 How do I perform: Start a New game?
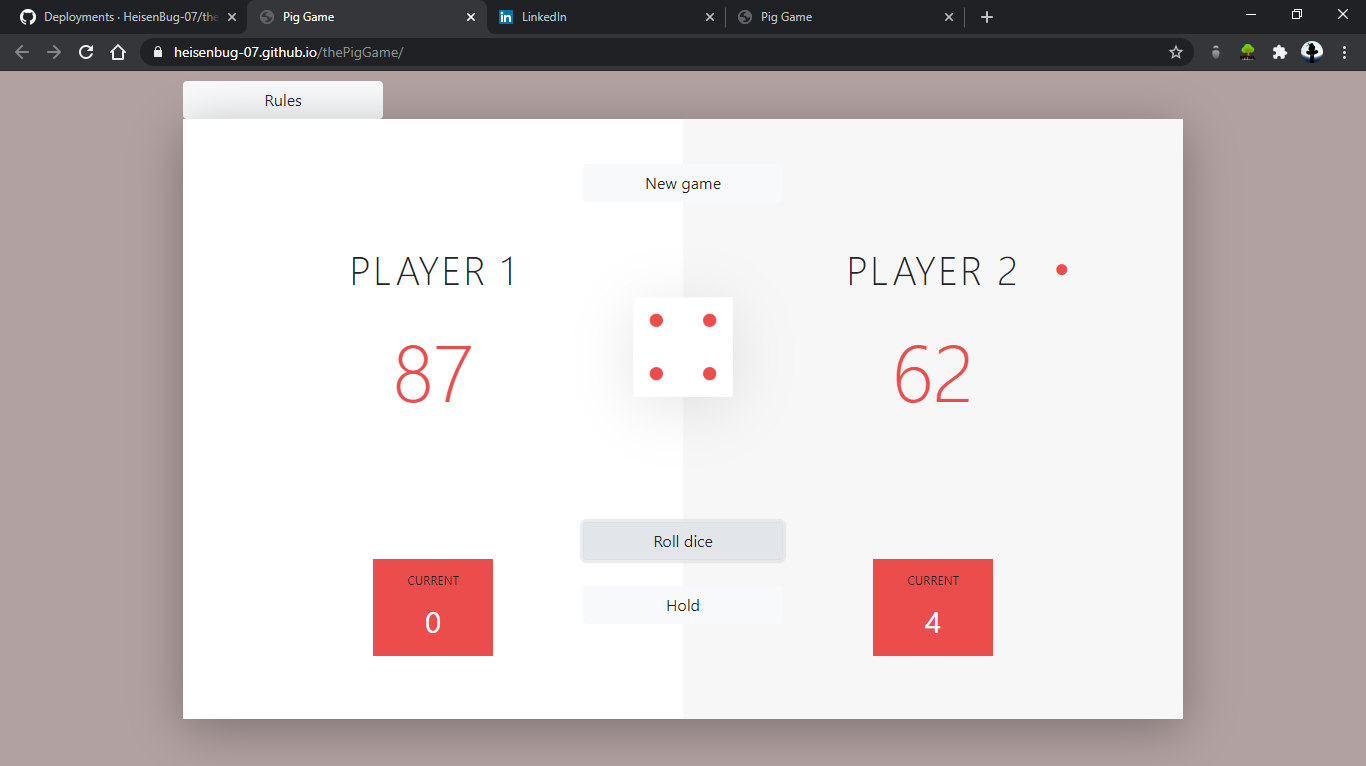coord(683,183)
